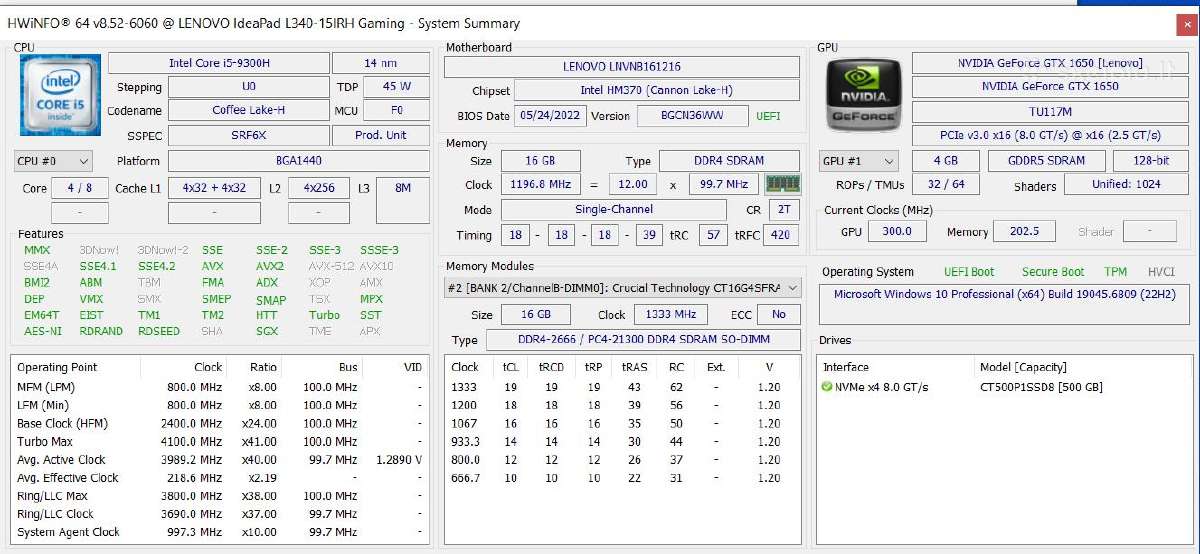Click the SSPEC value SRF6X
Image resolution: width=1200 pixels, height=554 pixels.
249,136
